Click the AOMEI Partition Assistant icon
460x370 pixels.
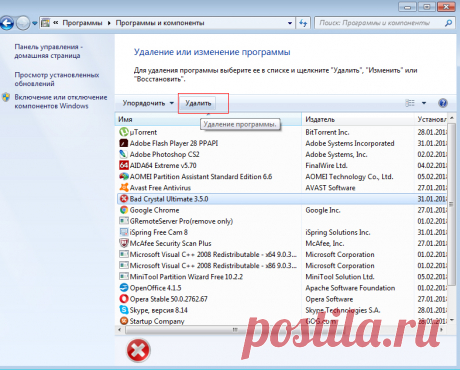click(124, 177)
